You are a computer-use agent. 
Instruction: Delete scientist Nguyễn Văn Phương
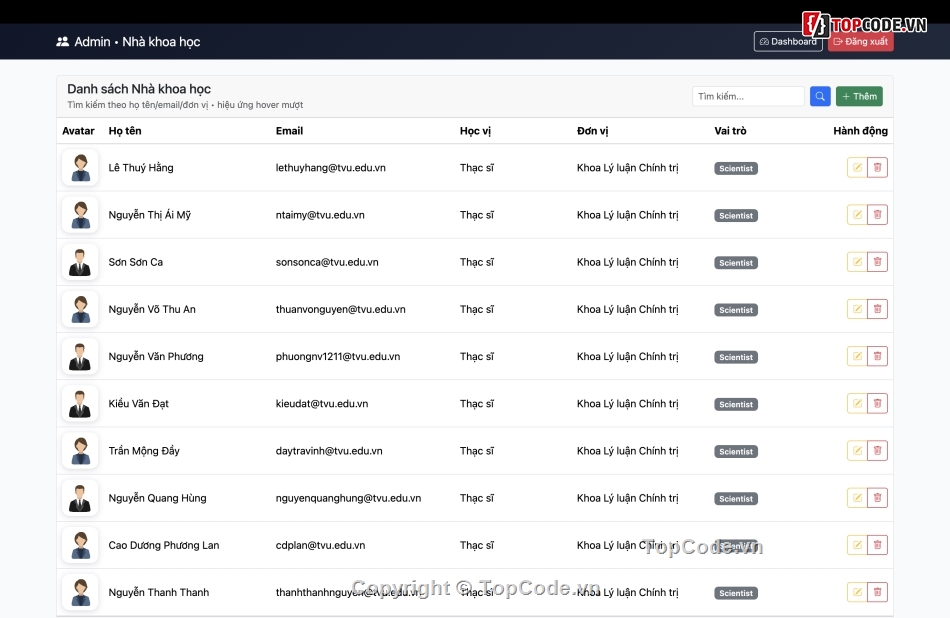click(877, 356)
